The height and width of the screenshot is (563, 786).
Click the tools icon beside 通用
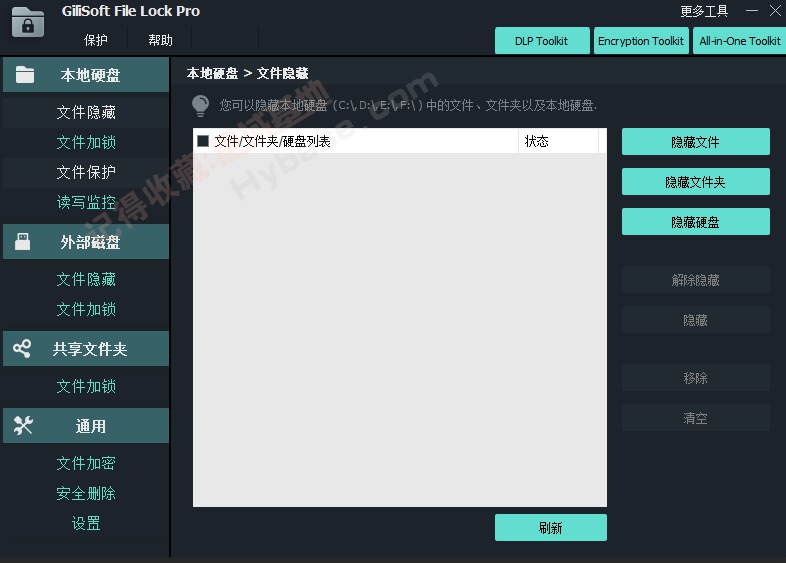23,425
